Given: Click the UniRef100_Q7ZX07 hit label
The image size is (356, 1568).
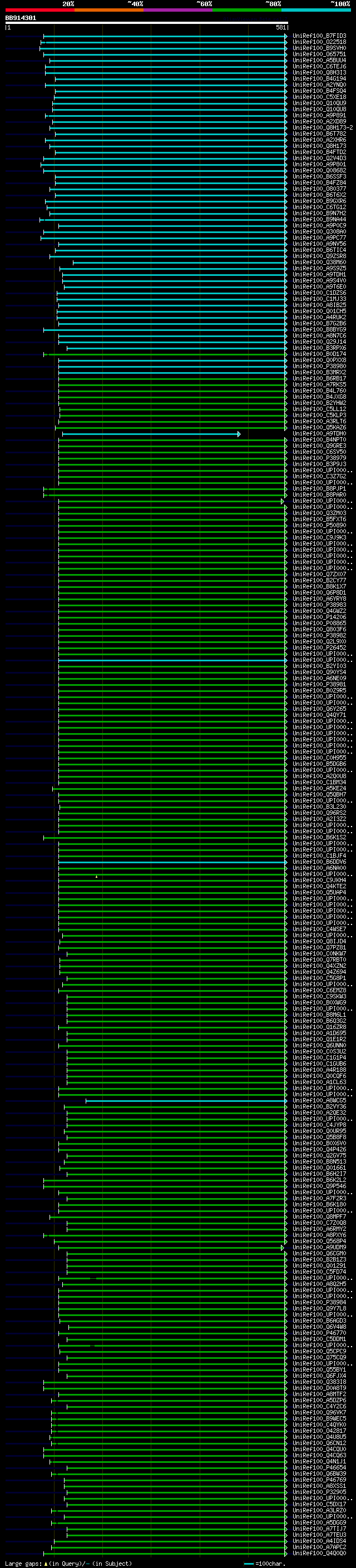Looking at the screenshot, I should 319,575.
